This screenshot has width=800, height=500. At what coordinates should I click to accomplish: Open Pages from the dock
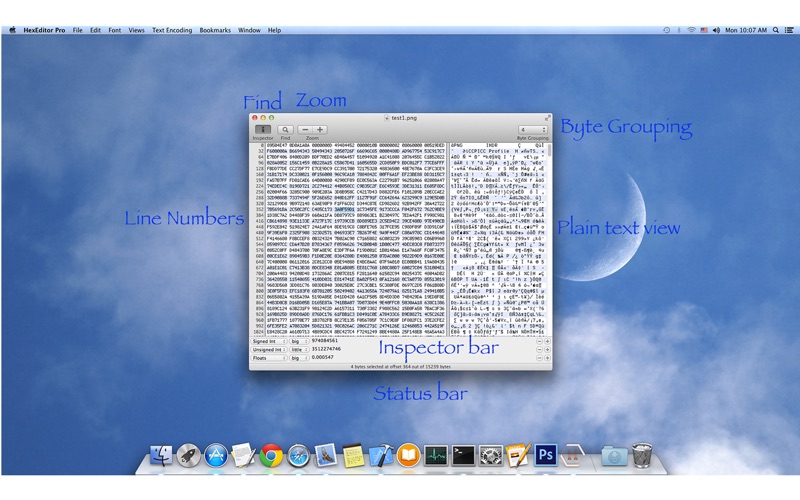click(518, 455)
